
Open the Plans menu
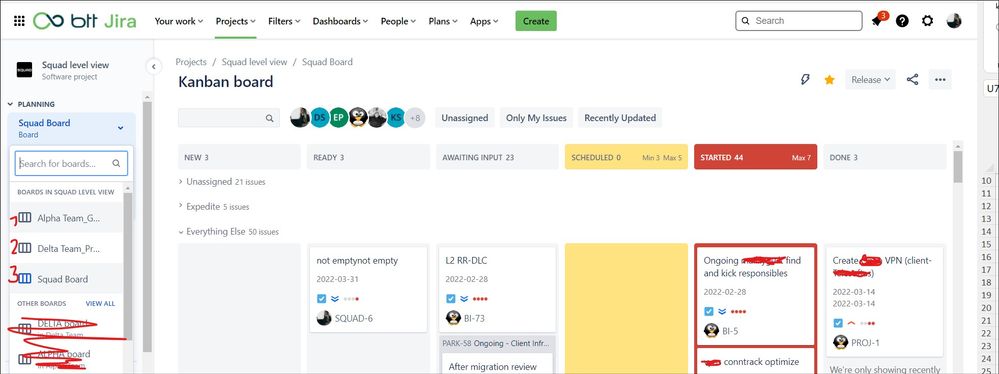(443, 21)
